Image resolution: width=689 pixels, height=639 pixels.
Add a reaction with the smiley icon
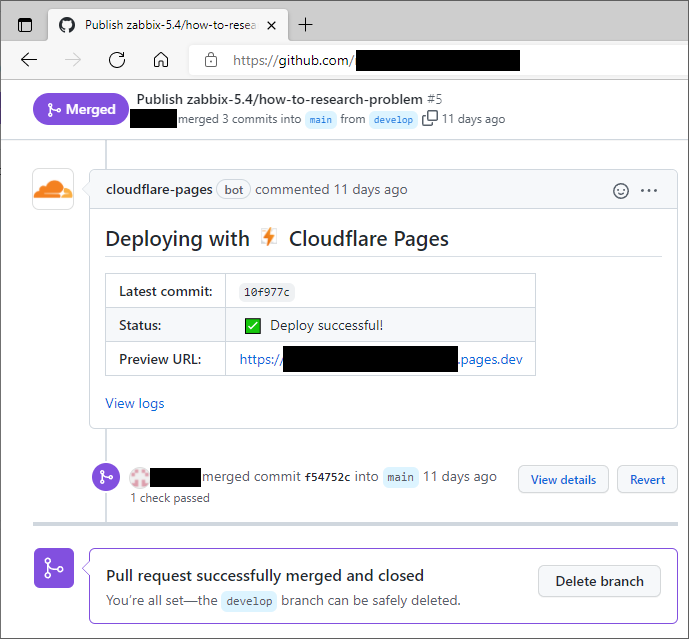621,191
